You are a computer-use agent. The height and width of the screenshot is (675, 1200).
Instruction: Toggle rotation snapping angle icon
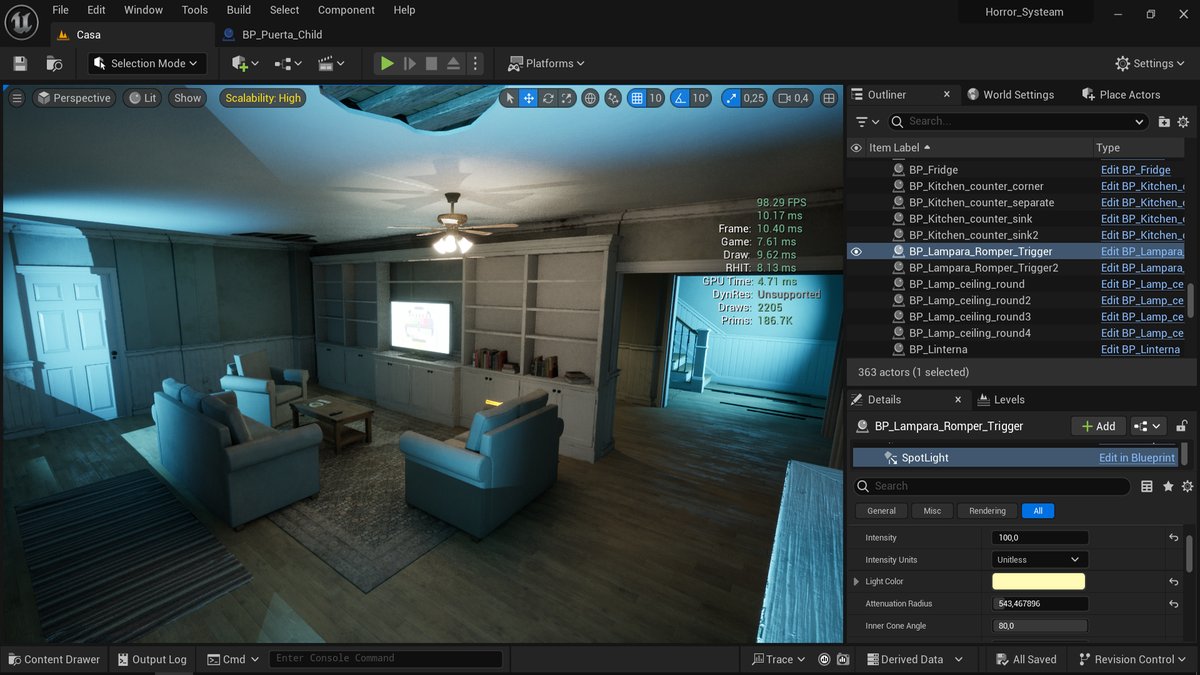[x=680, y=98]
